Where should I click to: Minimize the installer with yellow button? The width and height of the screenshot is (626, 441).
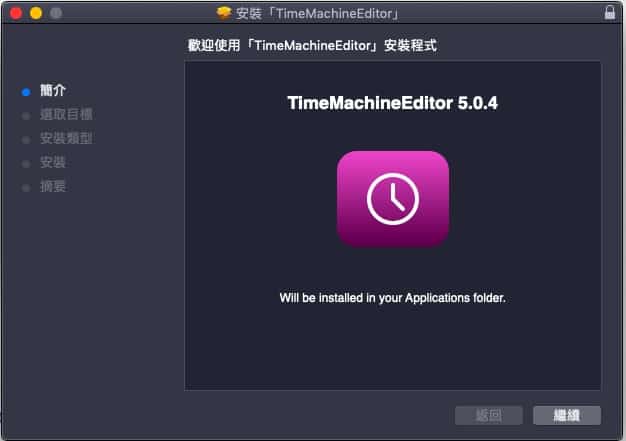point(36,13)
